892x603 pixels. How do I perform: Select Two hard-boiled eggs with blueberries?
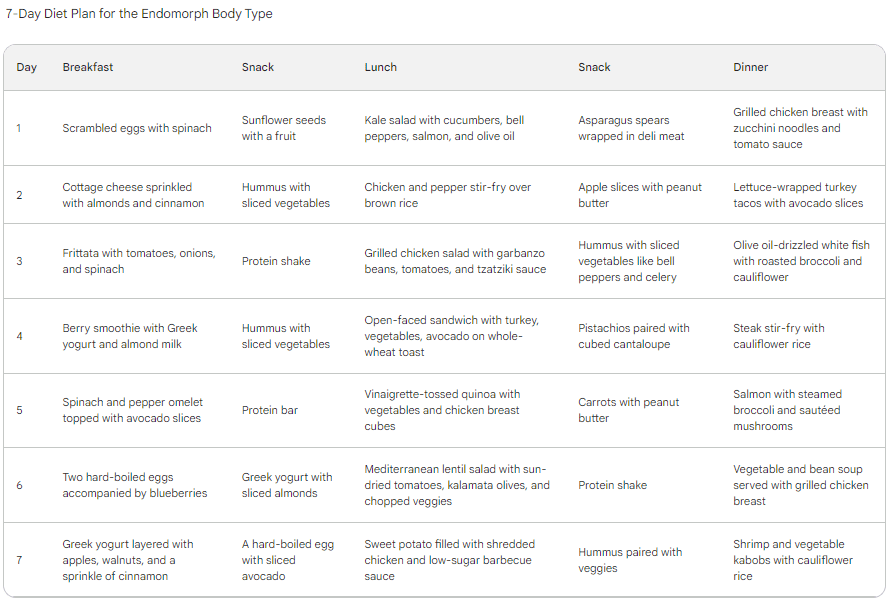point(135,485)
